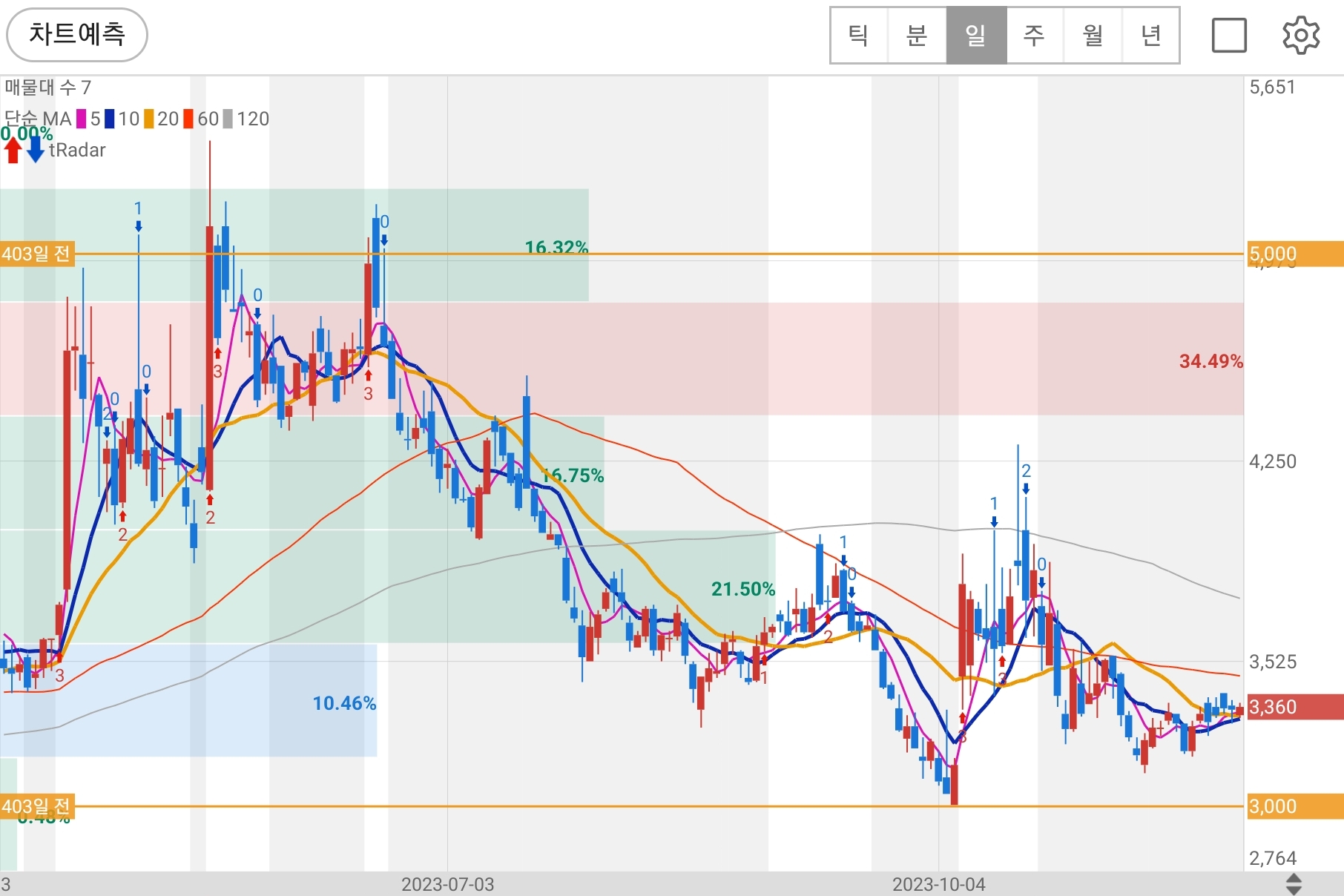Click the 매물대 수 7 indicator label
Screen dimensions: 1344x896
pos(47,88)
